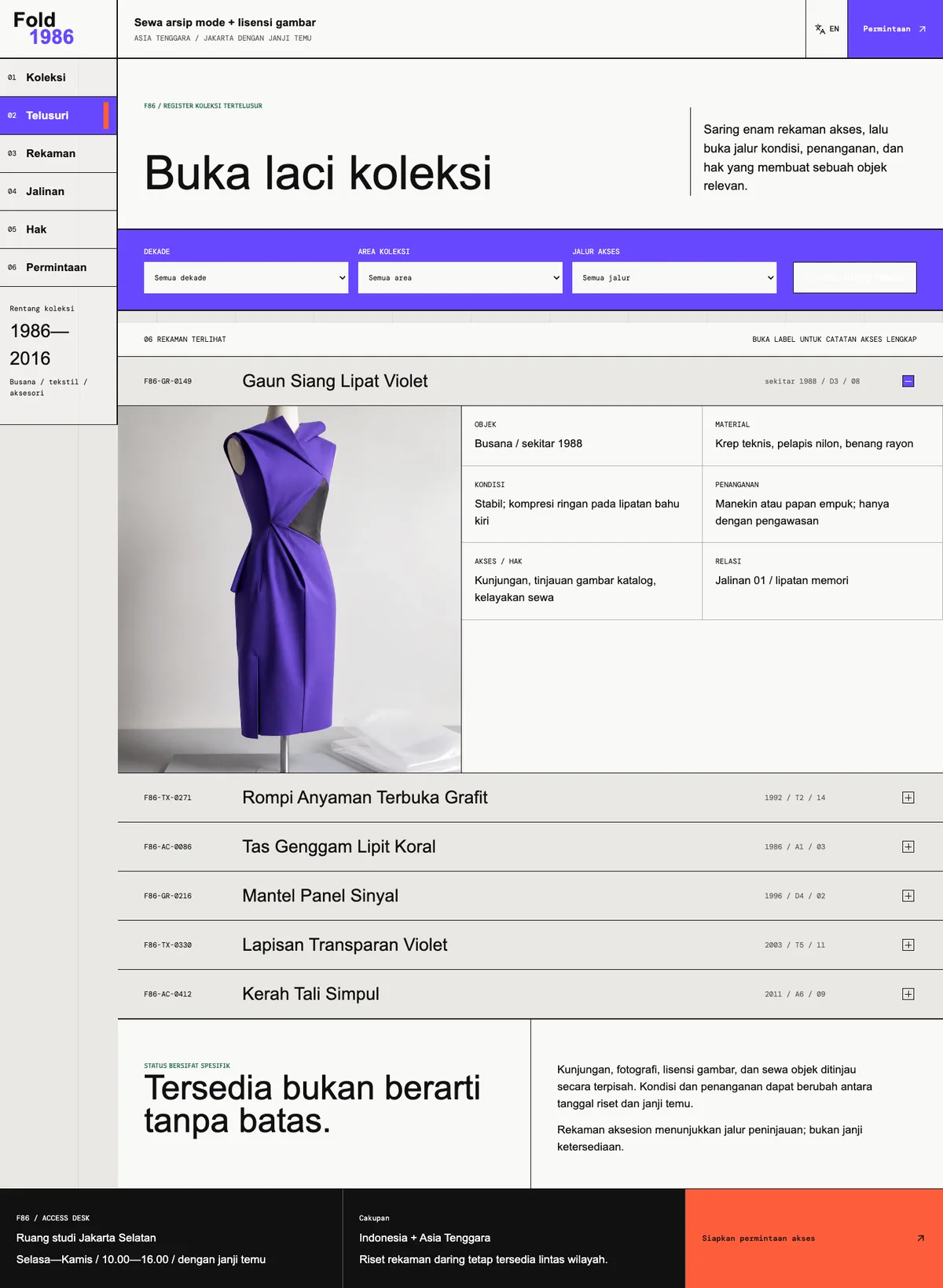Click the title Mantel Panel Sinyal

tap(320, 896)
